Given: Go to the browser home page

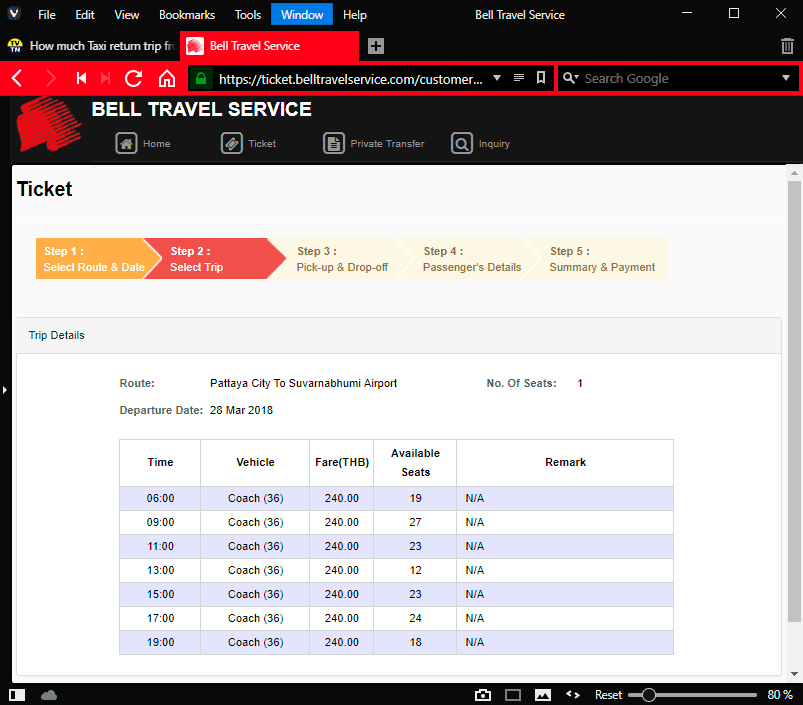Looking at the screenshot, I should (x=166, y=78).
